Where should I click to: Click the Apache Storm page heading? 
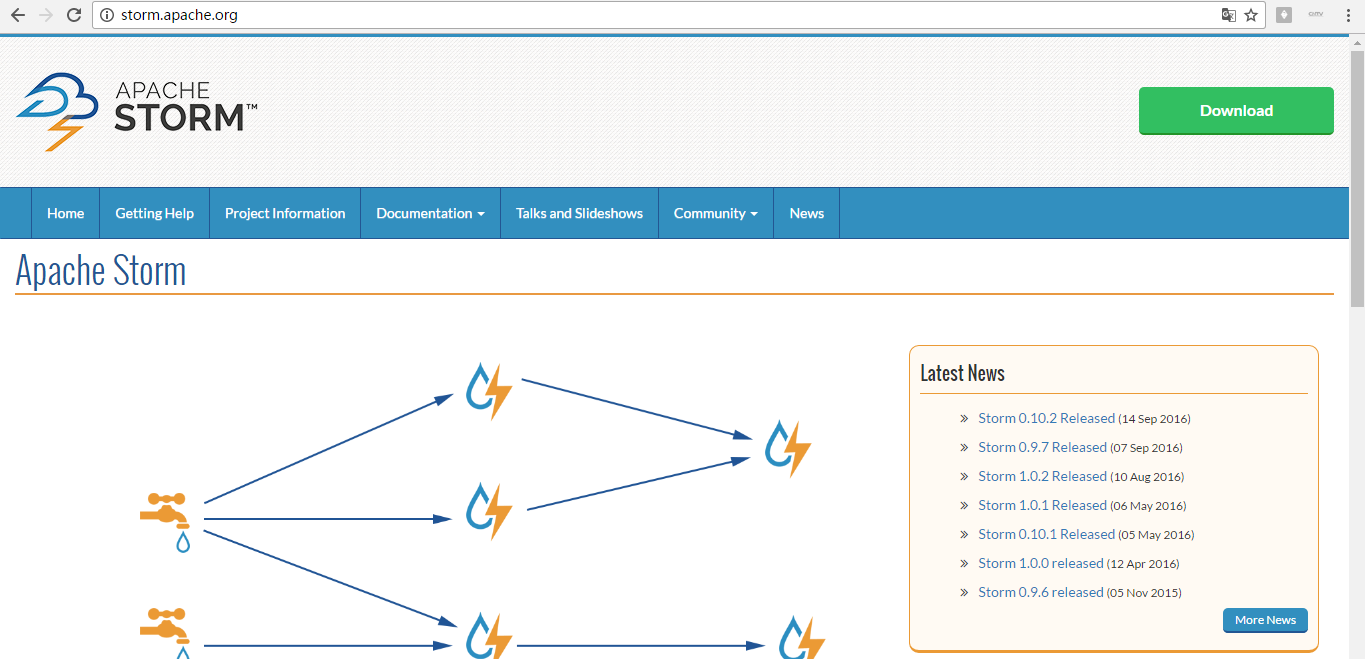pyautogui.click(x=101, y=271)
